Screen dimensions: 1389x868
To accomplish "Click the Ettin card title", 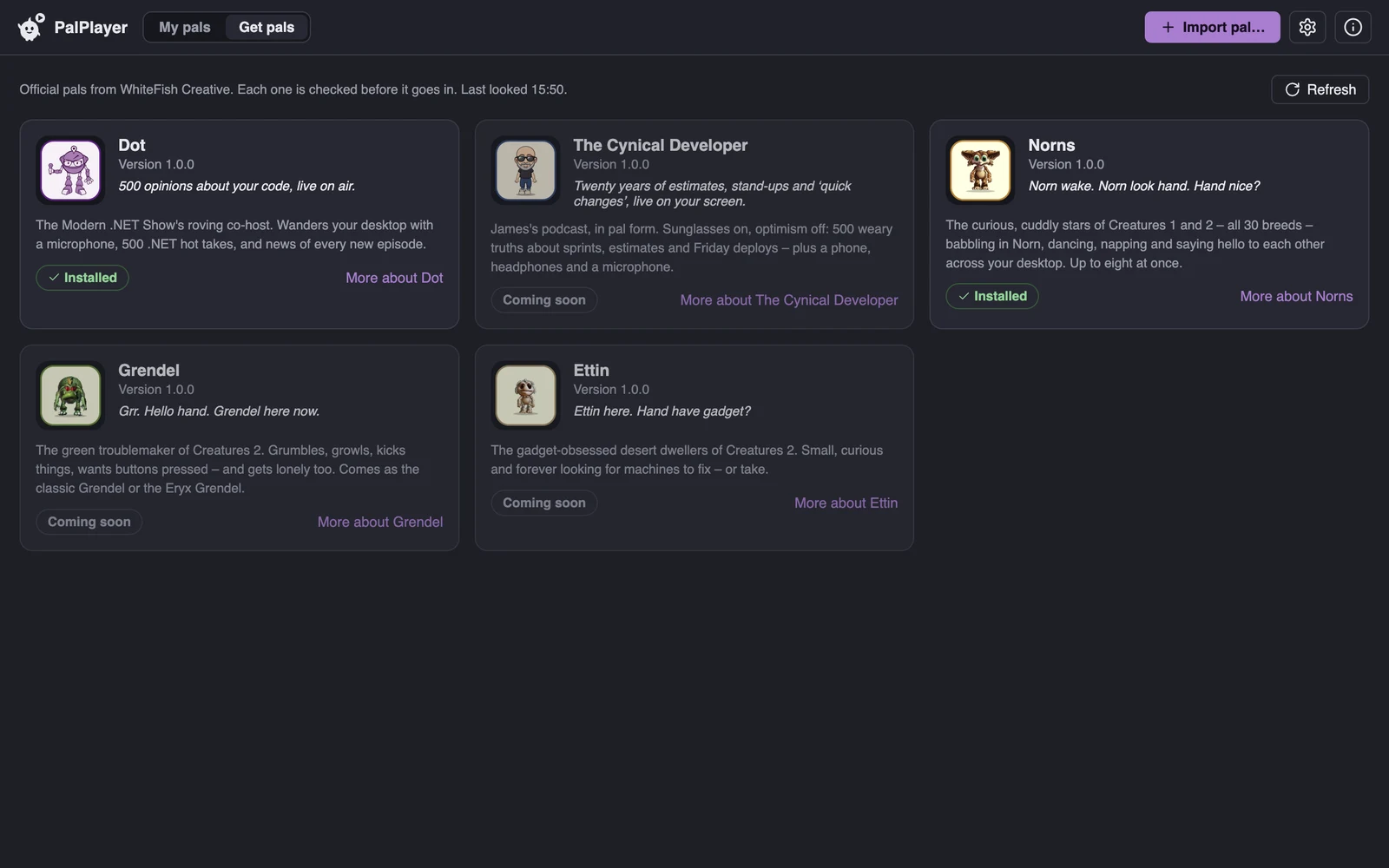I will tap(591, 370).
